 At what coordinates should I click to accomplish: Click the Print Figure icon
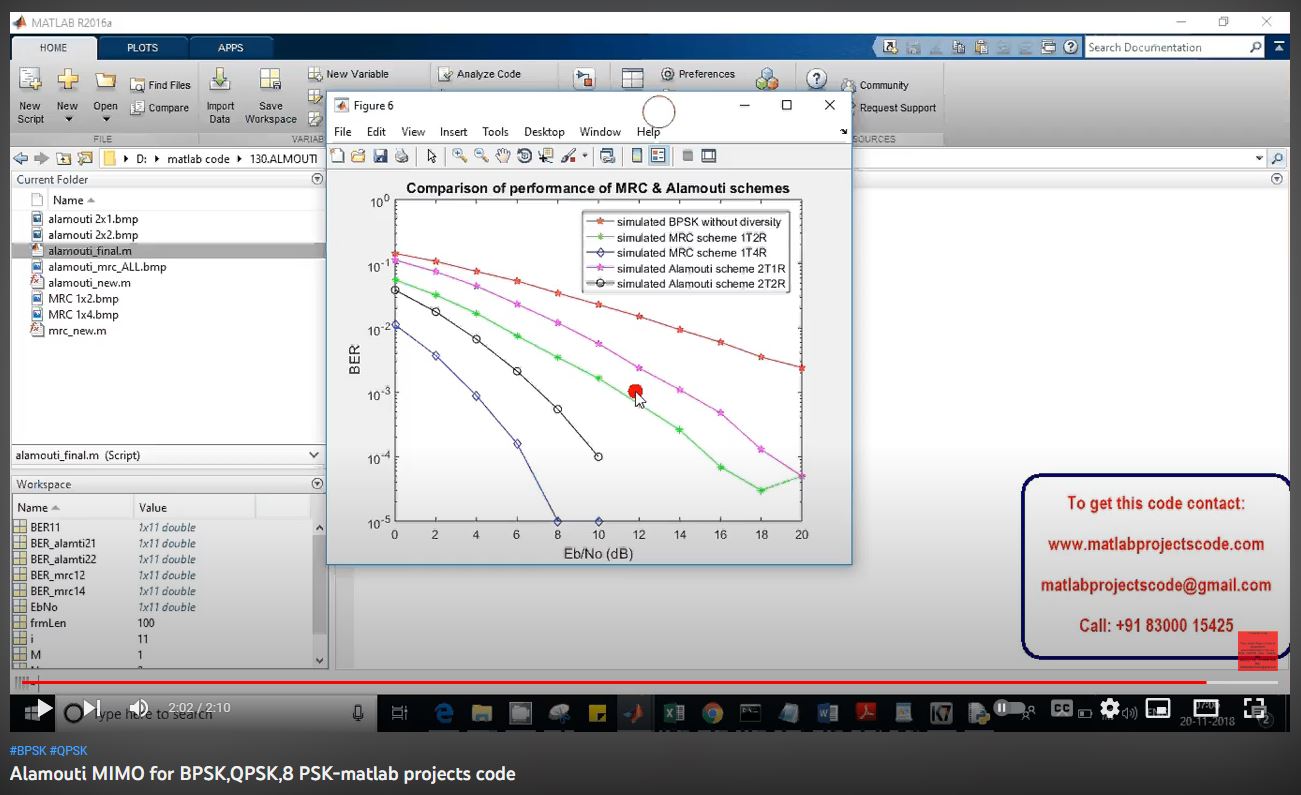401,156
